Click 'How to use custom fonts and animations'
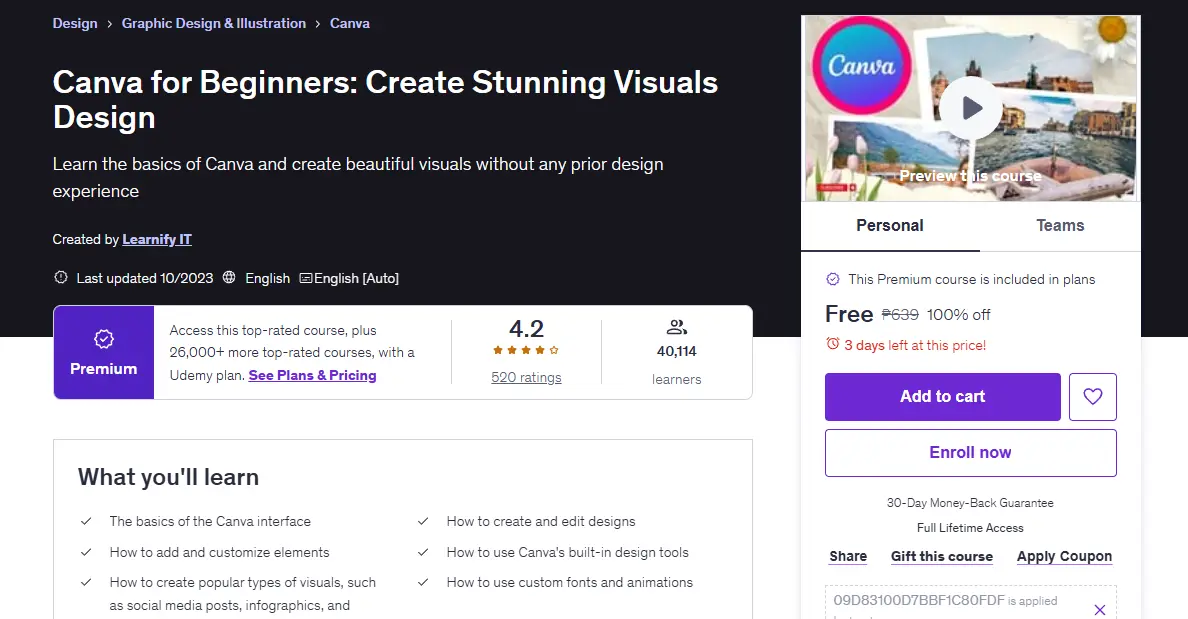Image resolution: width=1188 pixels, height=619 pixels. coord(570,583)
